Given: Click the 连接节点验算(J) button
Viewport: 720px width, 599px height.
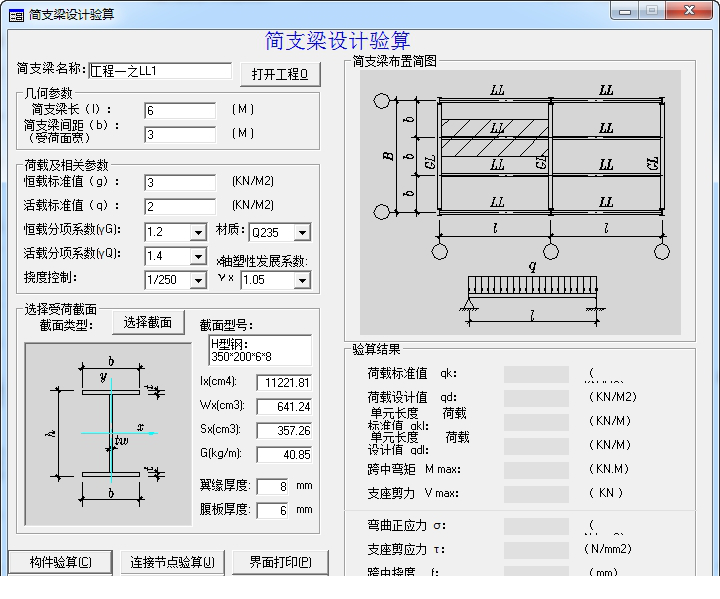Looking at the screenshot, I should click(x=172, y=562).
